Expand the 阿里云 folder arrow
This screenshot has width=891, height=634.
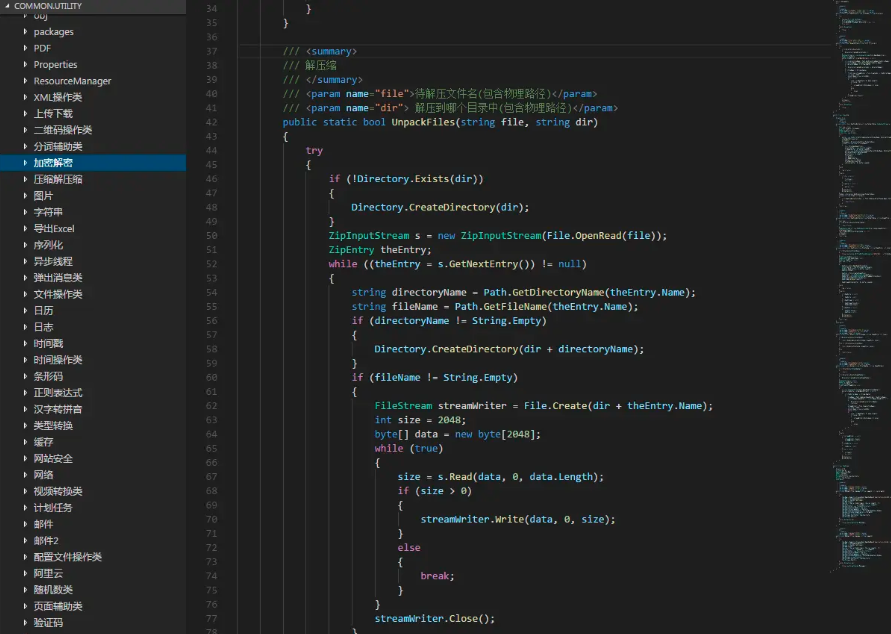[x=26, y=573]
